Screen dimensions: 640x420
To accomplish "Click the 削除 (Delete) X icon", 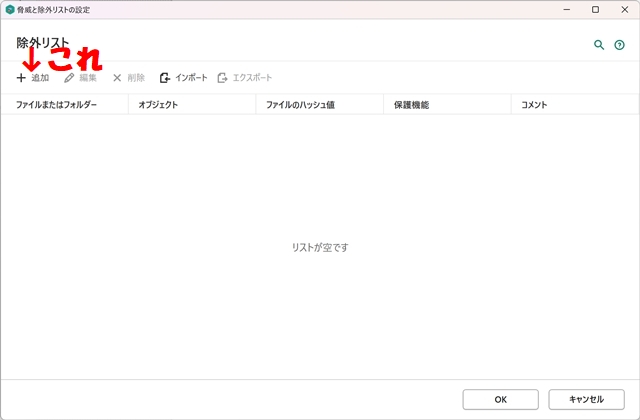I will tap(117, 77).
